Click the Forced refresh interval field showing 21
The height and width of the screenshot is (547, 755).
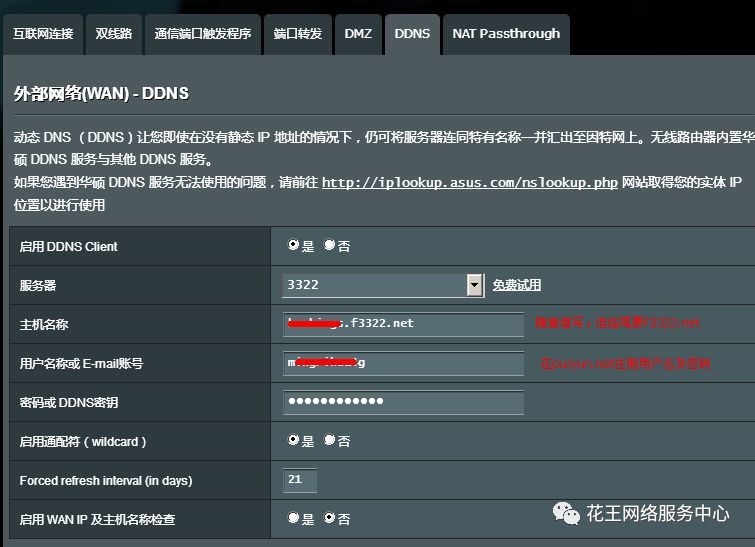(x=300, y=480)
